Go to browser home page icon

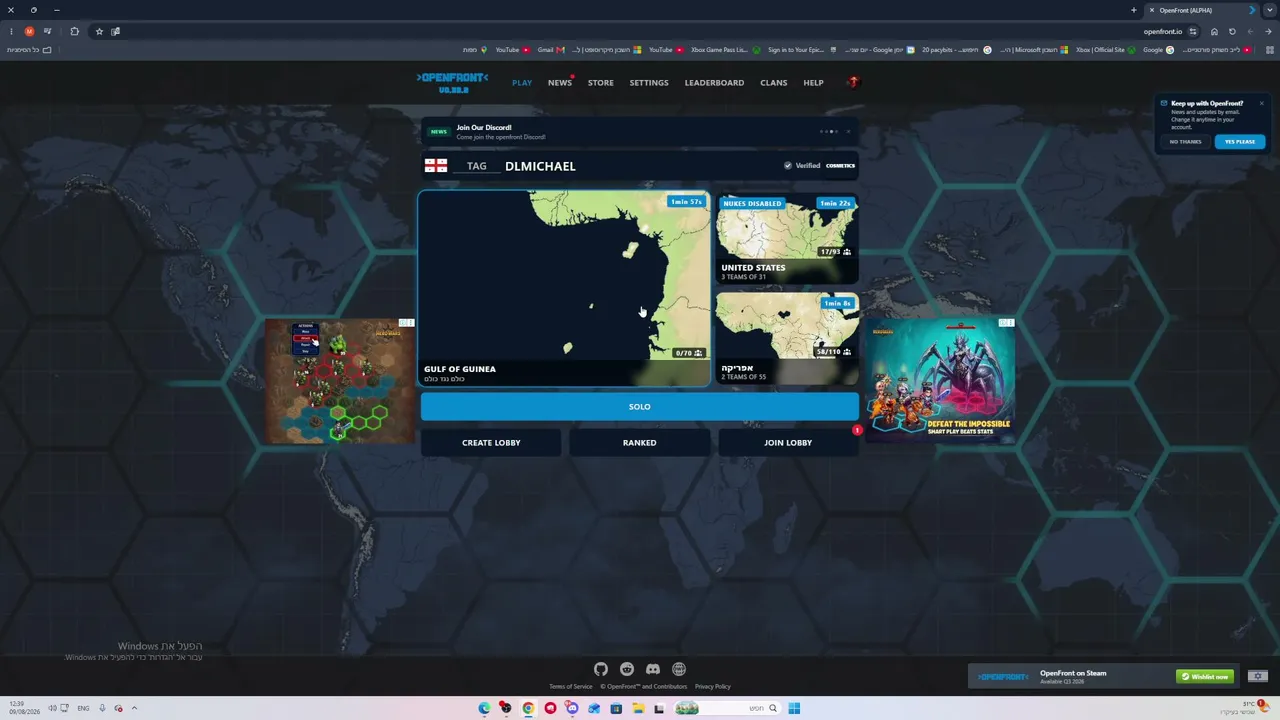[x=1214, y=31]
